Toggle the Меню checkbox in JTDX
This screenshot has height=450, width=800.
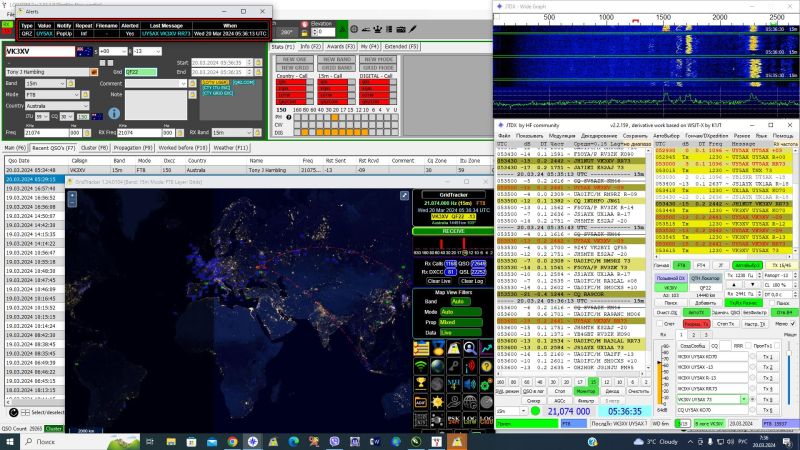[x=792, y=323]
